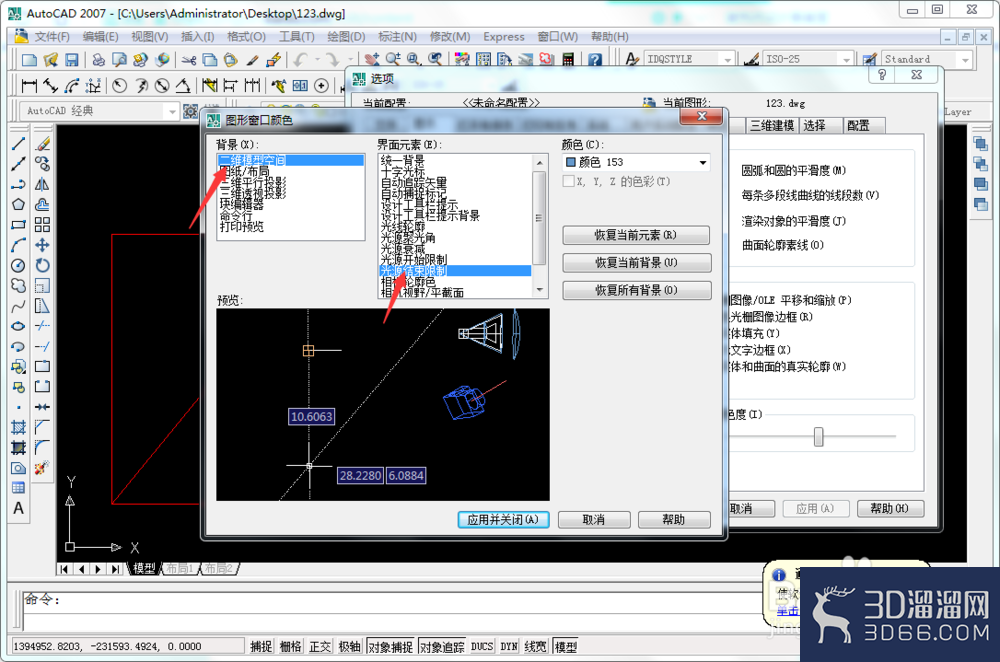Image resolution: width=1000 pixels, height=662 pixels.
Task: Click the New drawing icon in the toolbar
Action: (29, 60)
